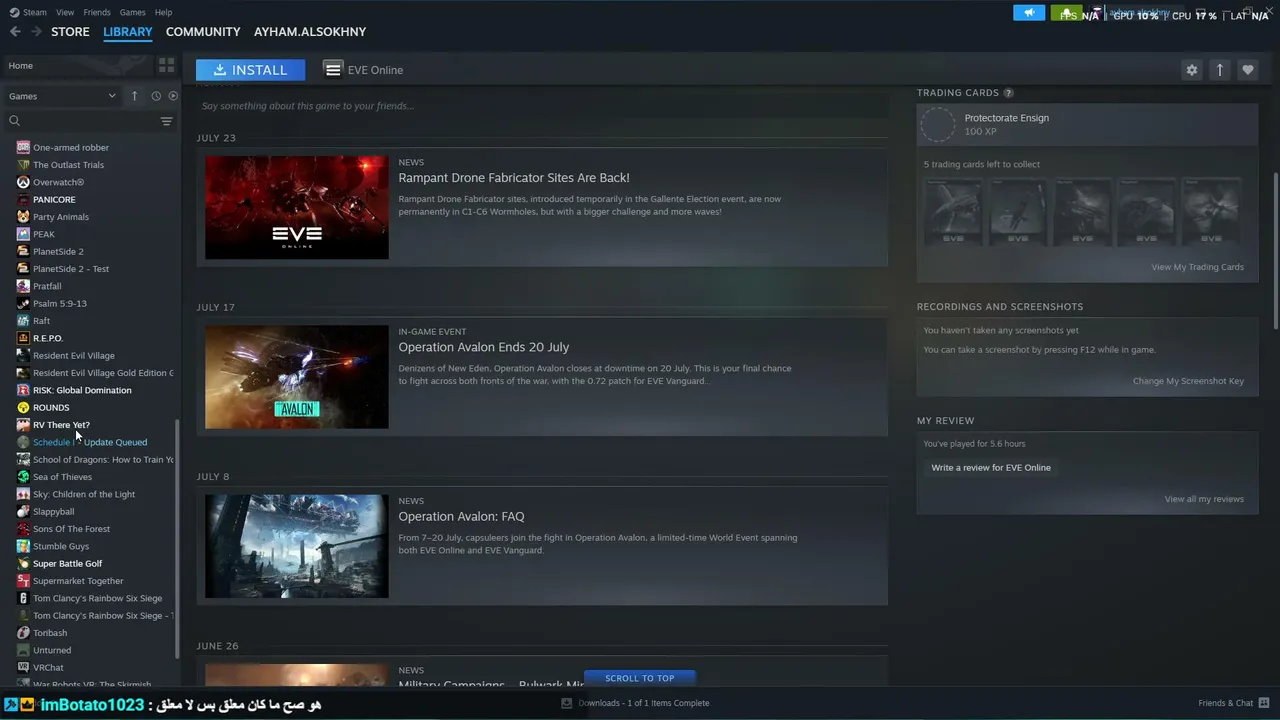The image size is (1280, 720).
Task: Open the Games collection dropdown
Action: 62,96
